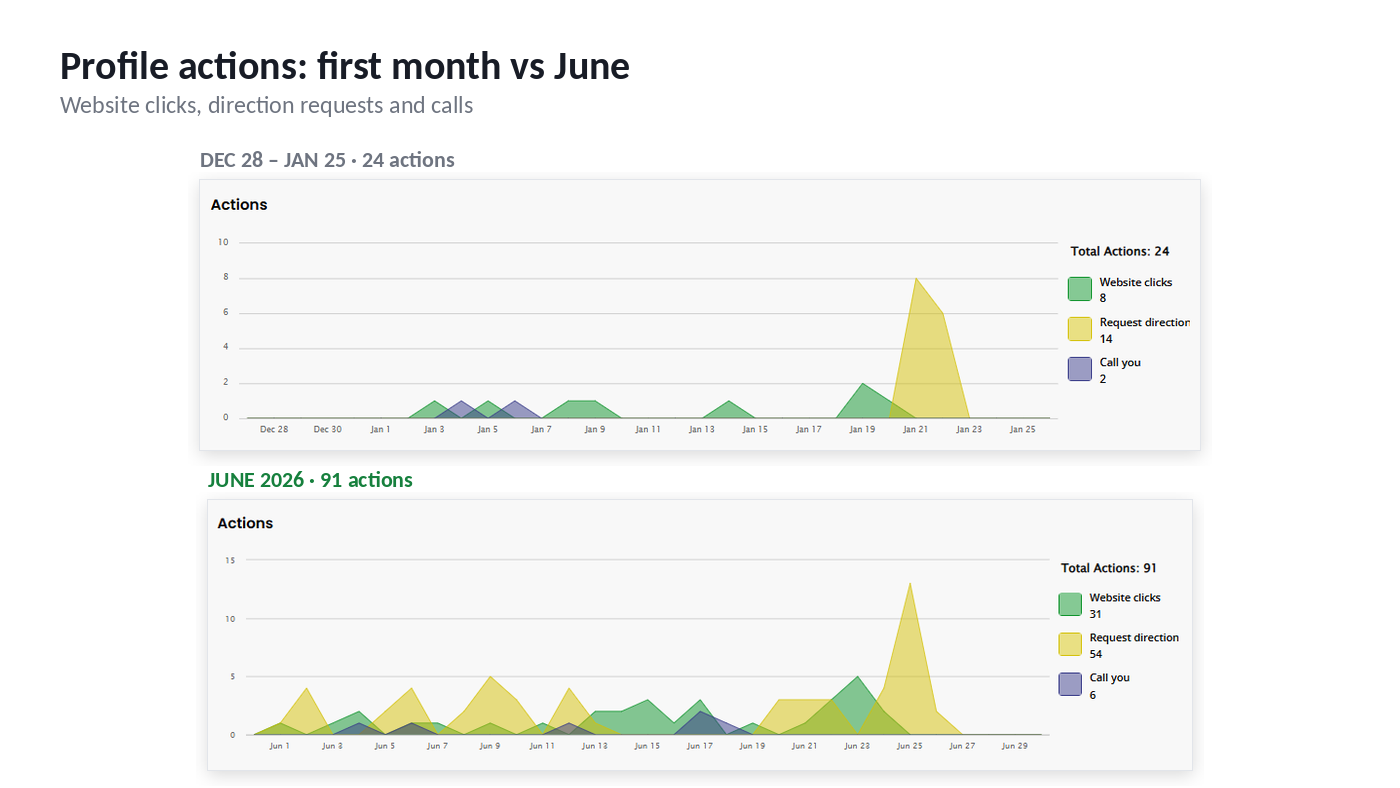Image resolution: width=1400 pixels, height=788 pixels.
Task: Click the green Website clicks swatch showing 8
Action: [x=1079, y=289]
